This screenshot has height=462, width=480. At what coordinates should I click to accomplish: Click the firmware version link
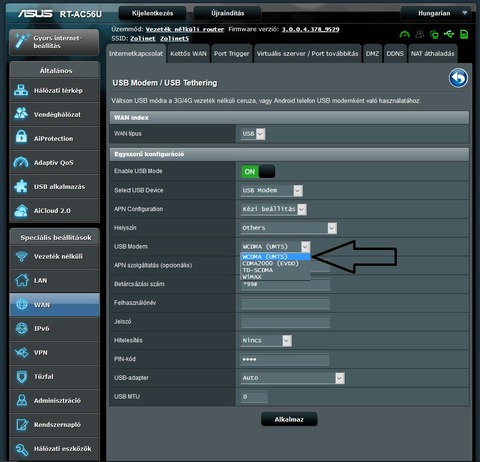pyautogui.click(x=310, y=29)
